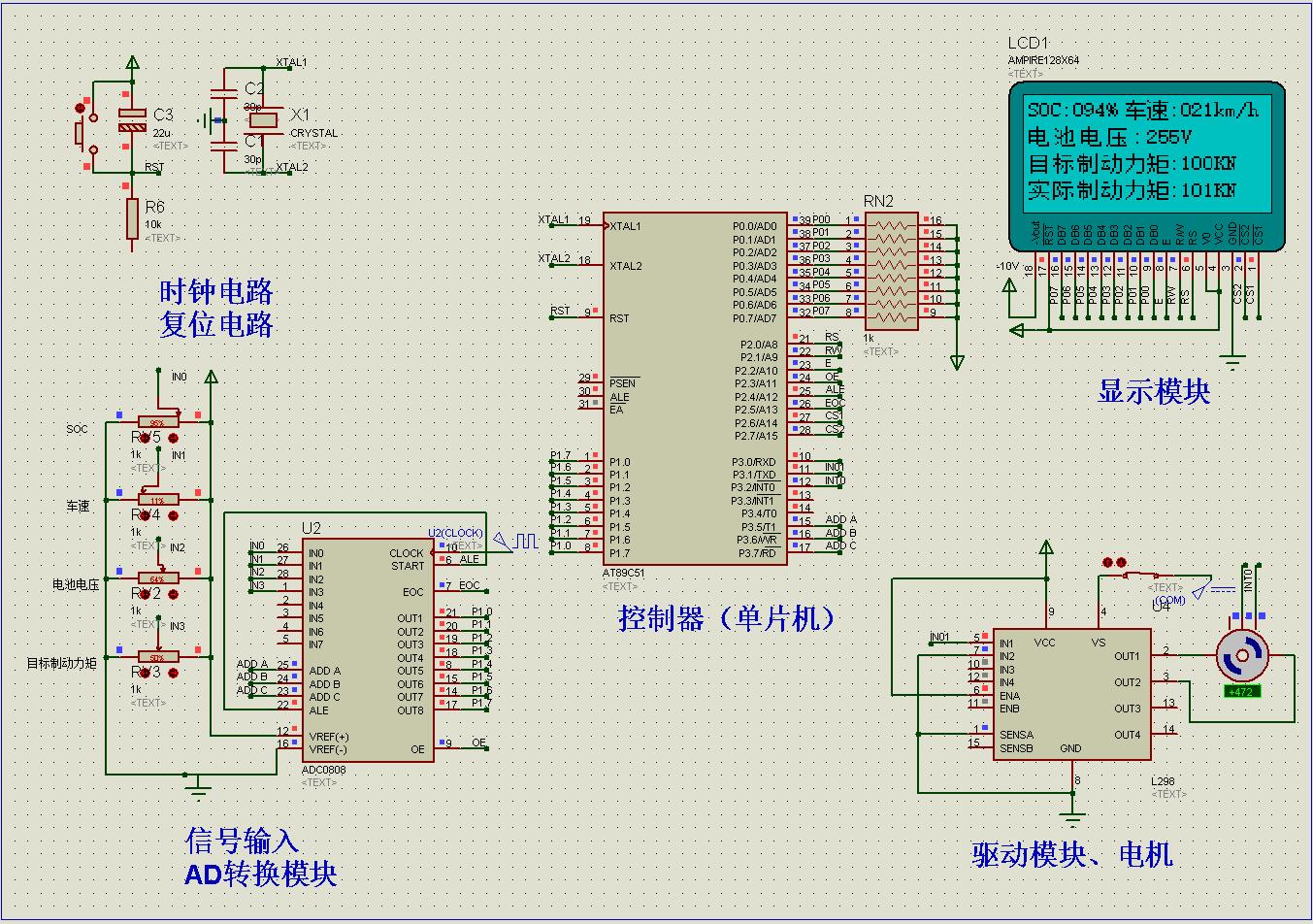Screen dimensions: 1313x924
Task: Click the 电池电压 label beside RV2
Action: [x=76, y=585]
